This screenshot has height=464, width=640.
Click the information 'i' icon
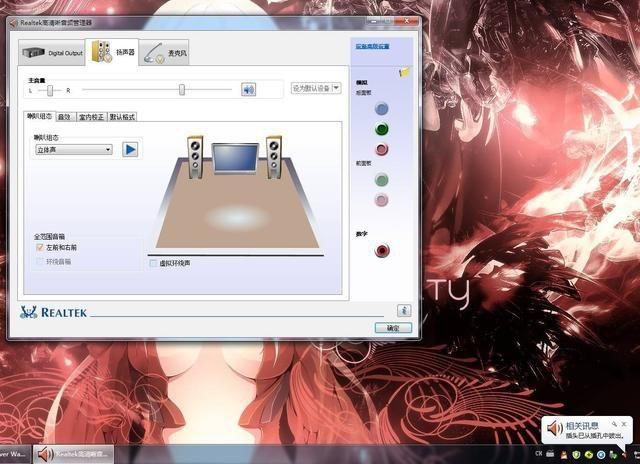coord(403,311)
